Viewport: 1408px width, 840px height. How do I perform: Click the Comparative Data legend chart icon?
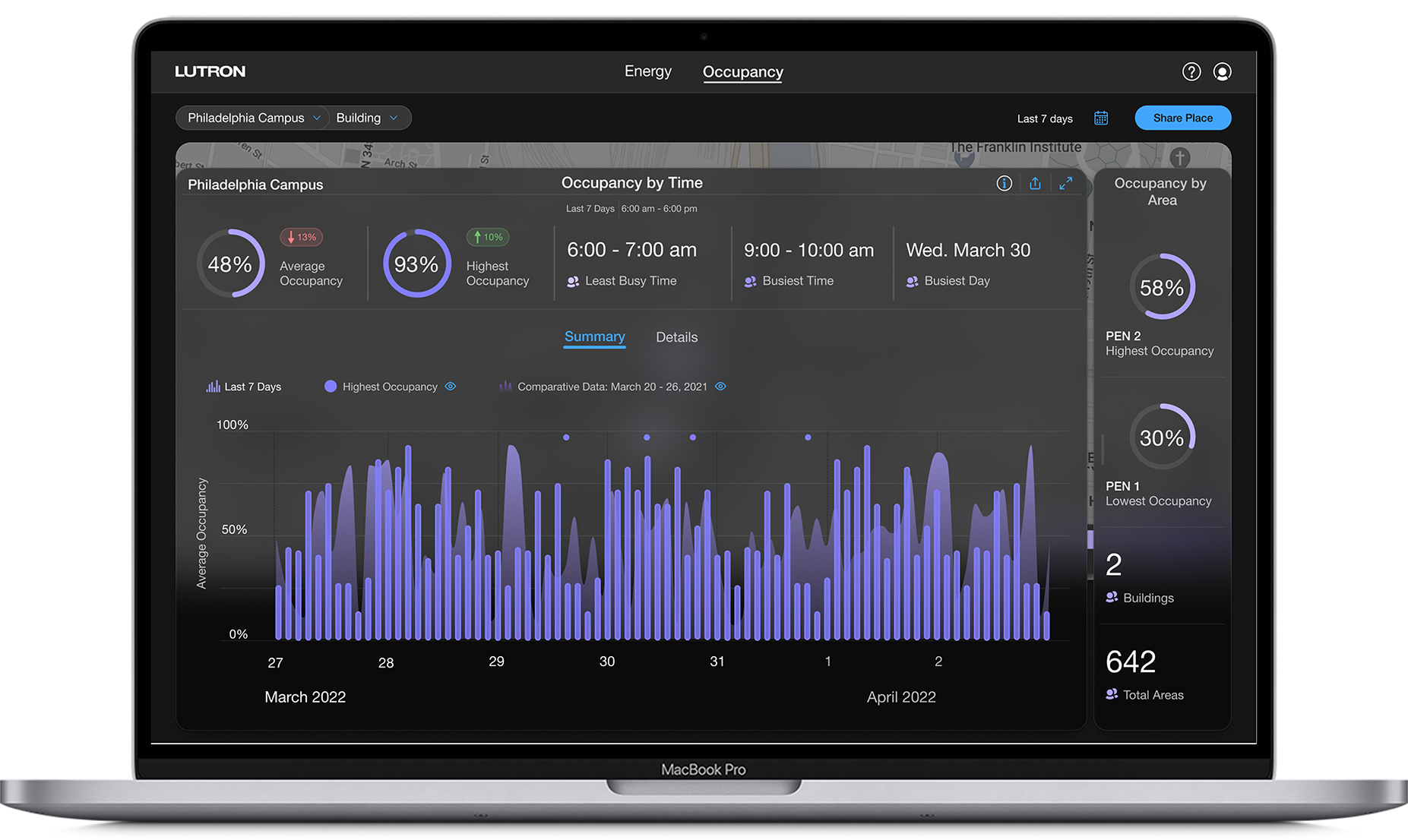tap(505, 386)
